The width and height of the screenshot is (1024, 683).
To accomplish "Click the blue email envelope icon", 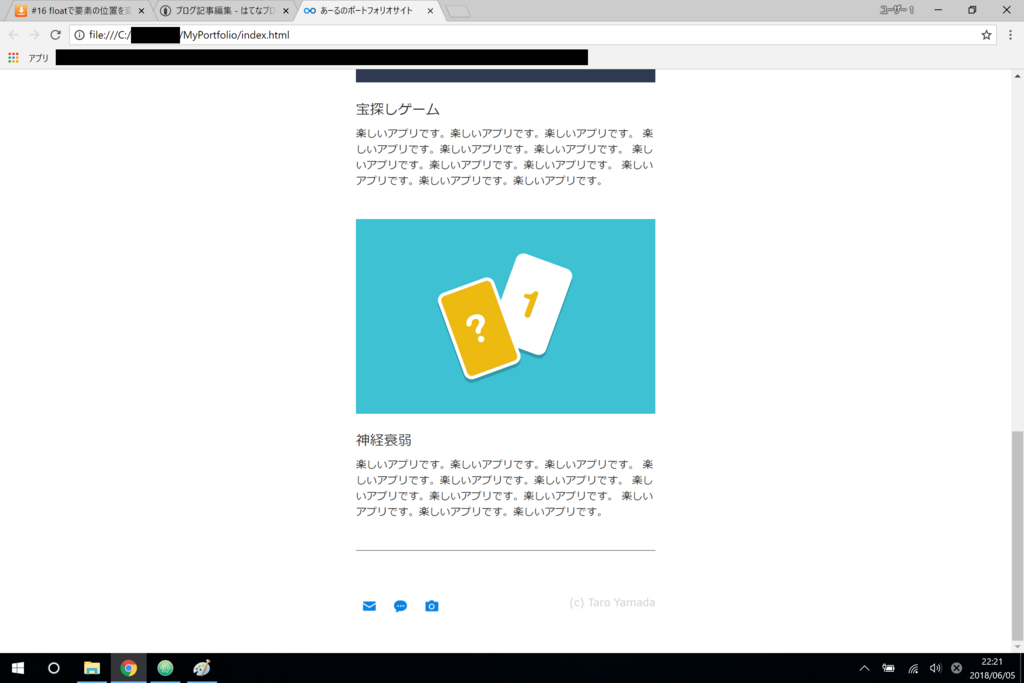I will point(369,606).
